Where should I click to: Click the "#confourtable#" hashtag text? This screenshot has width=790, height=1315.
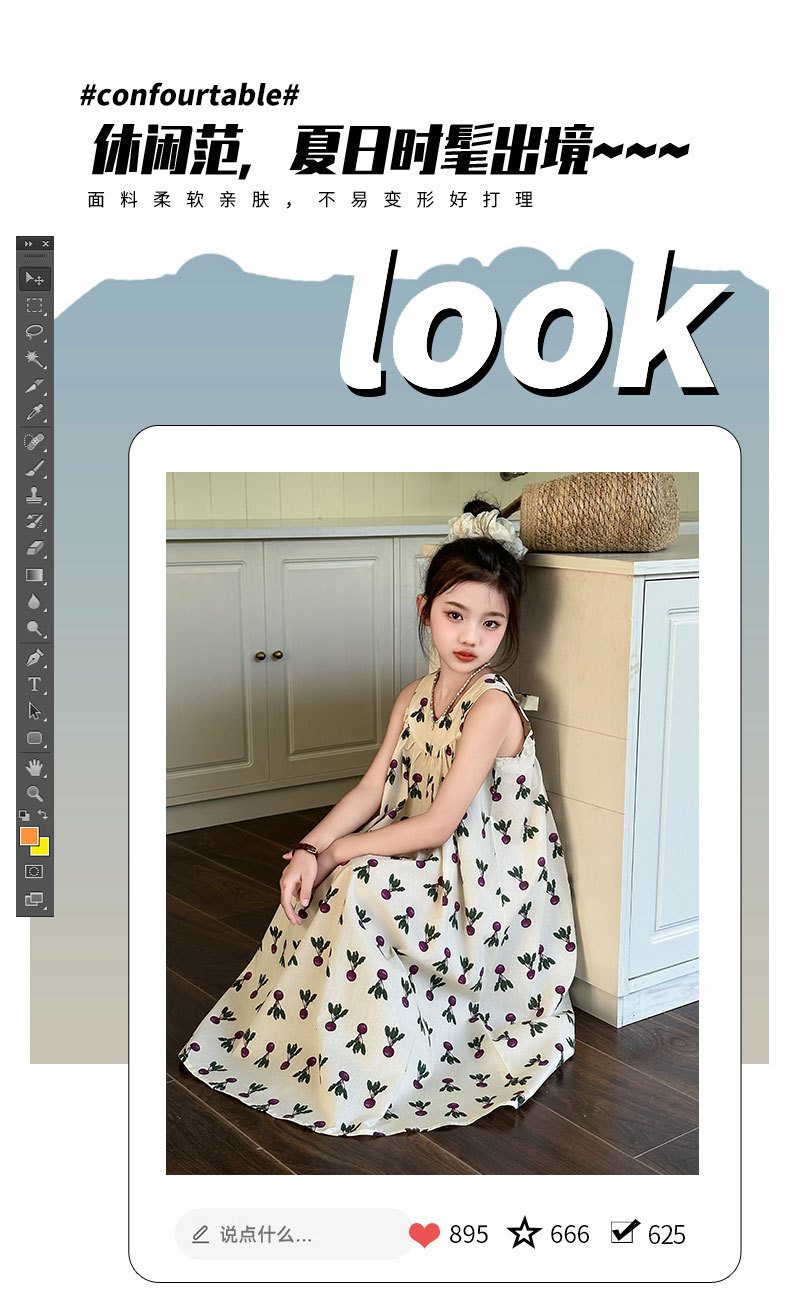(x=189, y=96)
